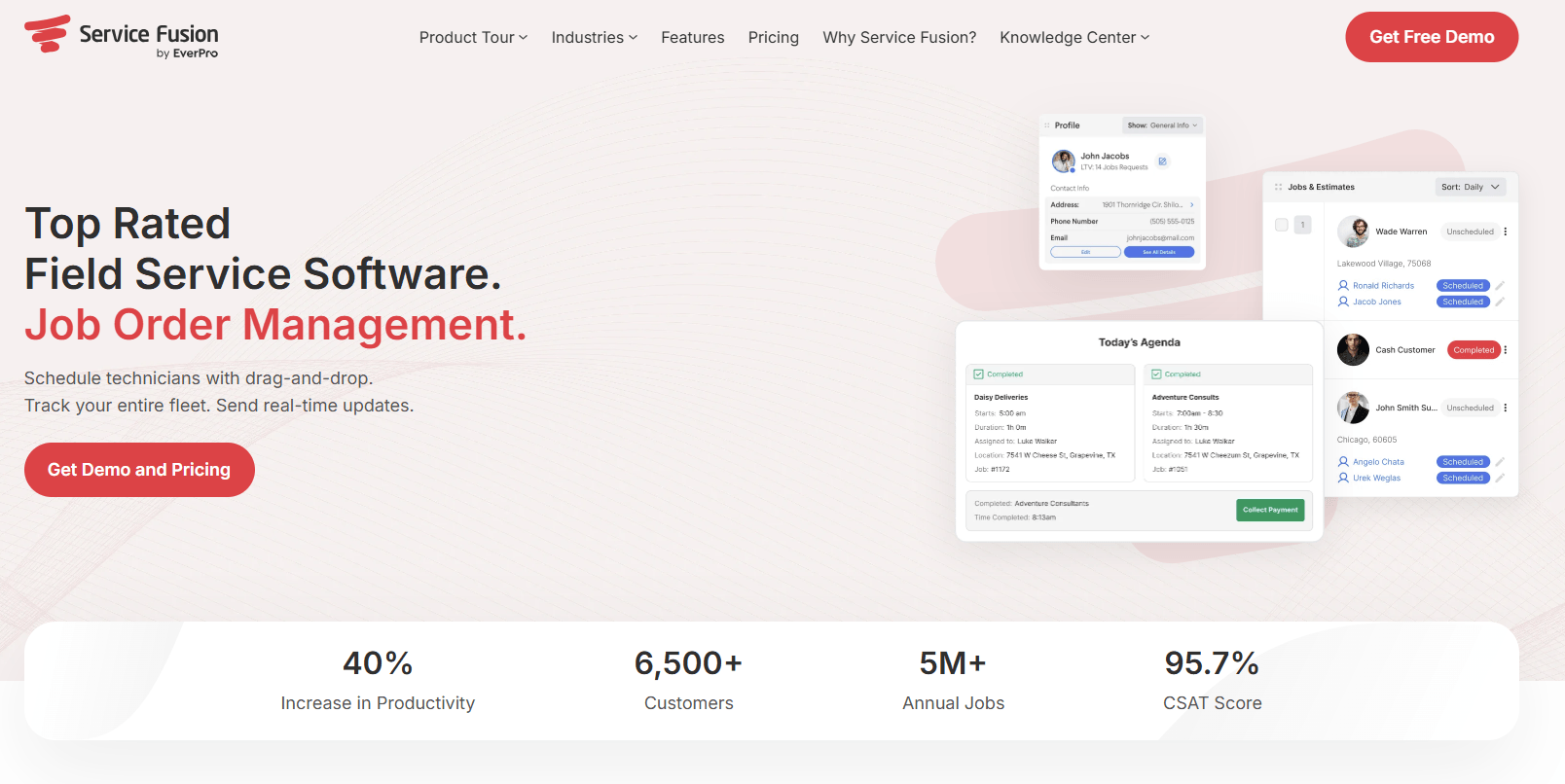The height and width of the screenshot is (784, 1565).
Task: Click the drag handle on Jobs & Estimates
Action: pyautogui.click(x=1278, y=187)
